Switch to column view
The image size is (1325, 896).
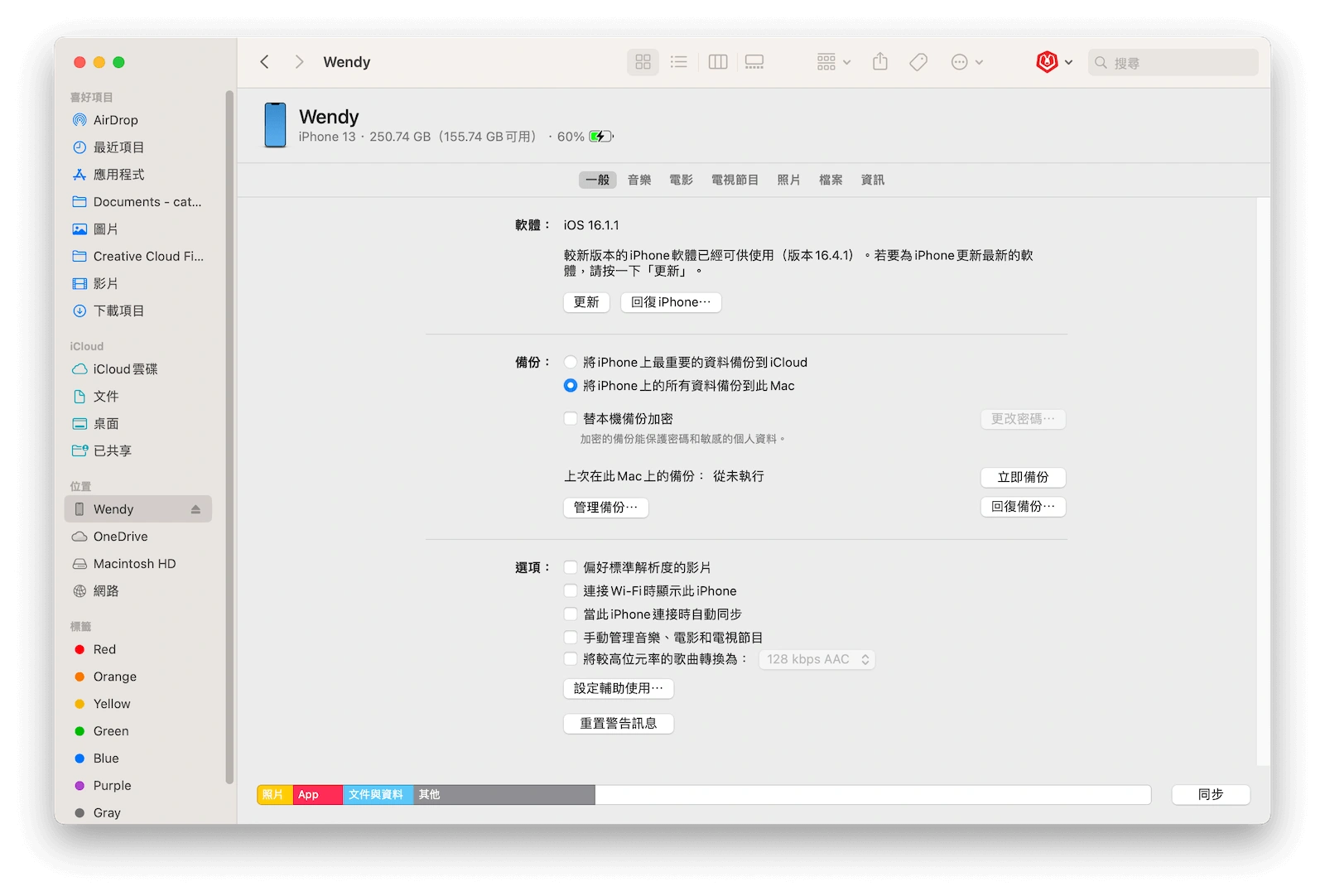(x=718, y=62)
